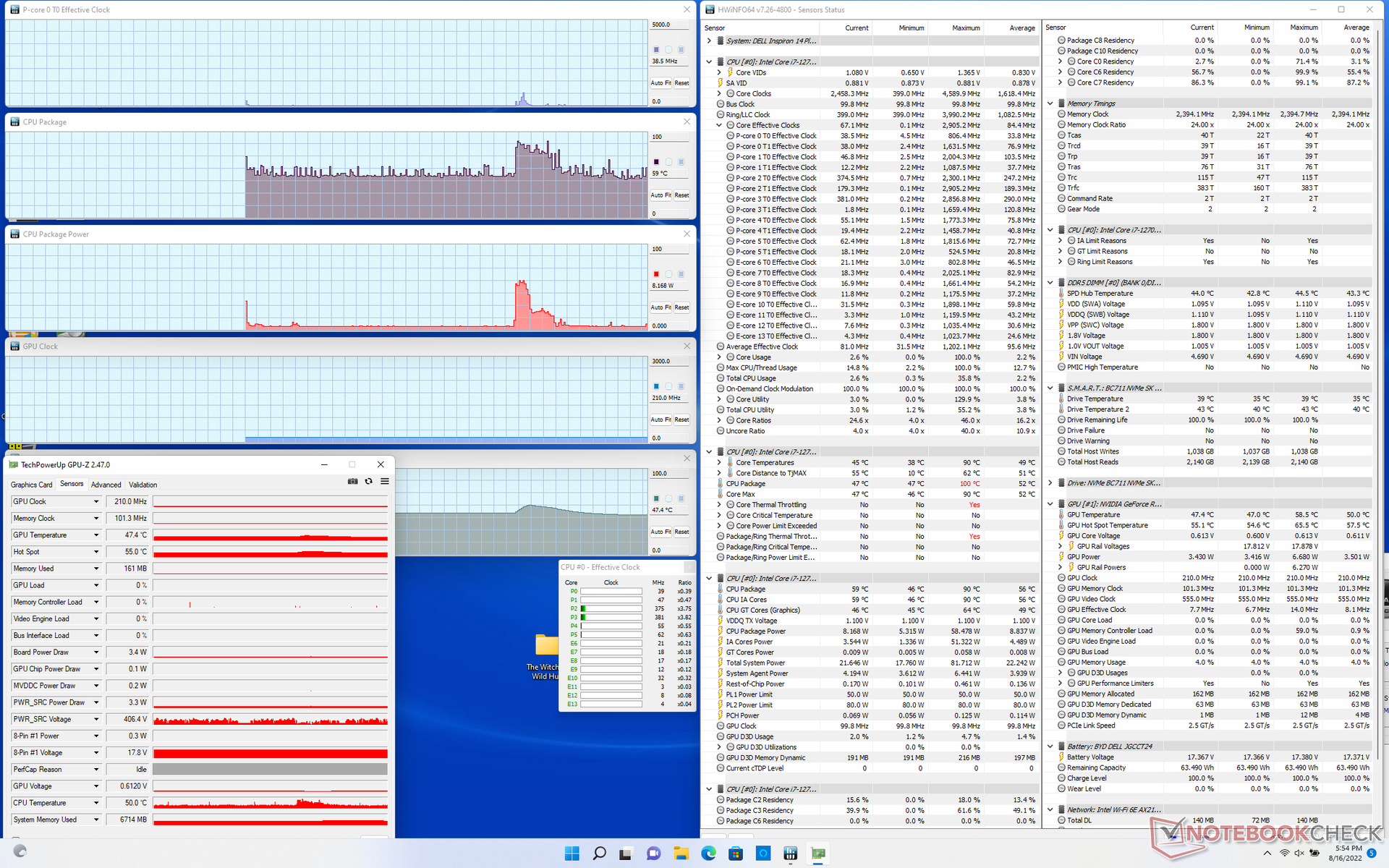Switch to the Graphics Card tab
The image size is (1389, 868).
tap(31, 485)
